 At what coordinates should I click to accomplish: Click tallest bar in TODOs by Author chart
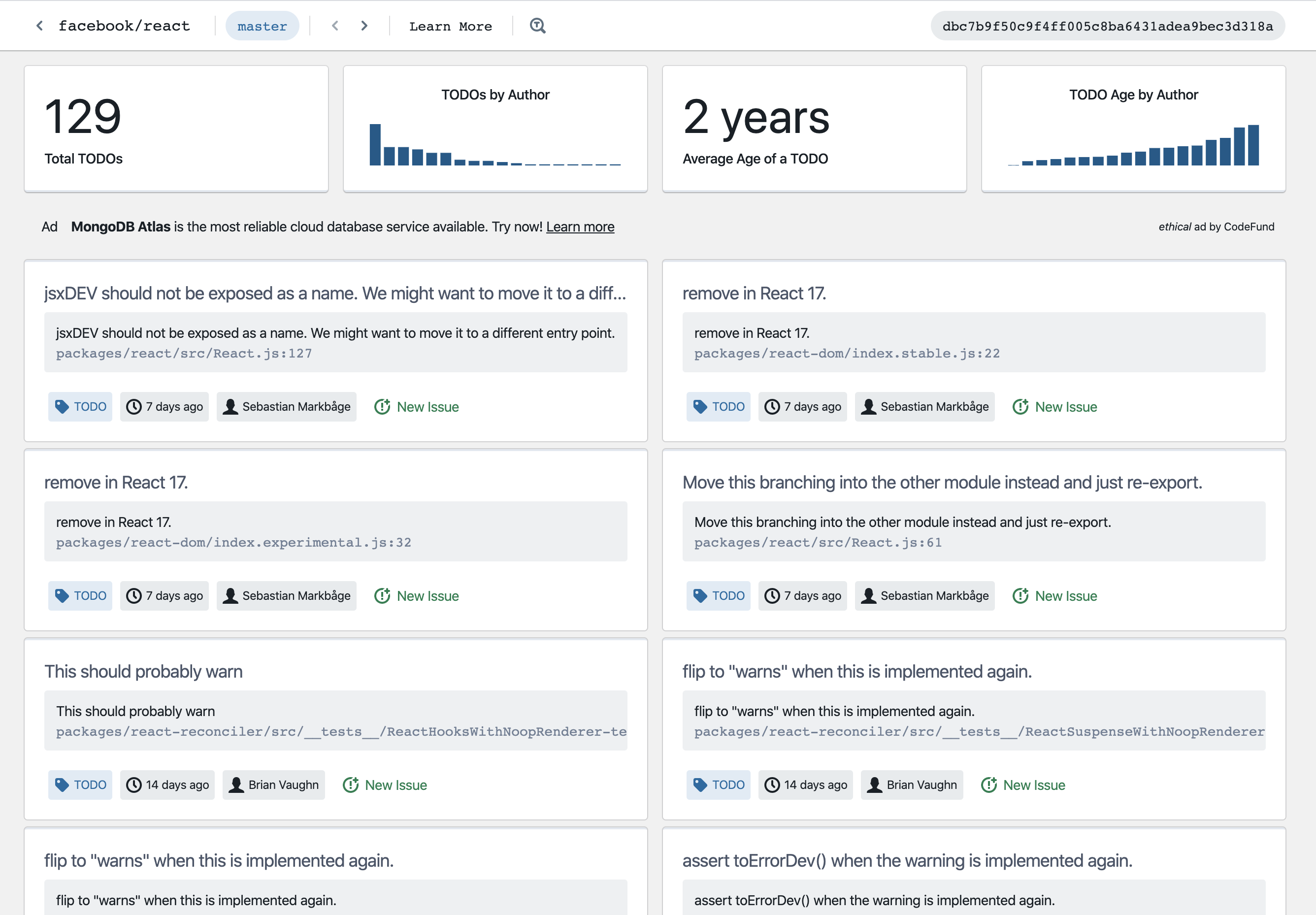point(375,144)
